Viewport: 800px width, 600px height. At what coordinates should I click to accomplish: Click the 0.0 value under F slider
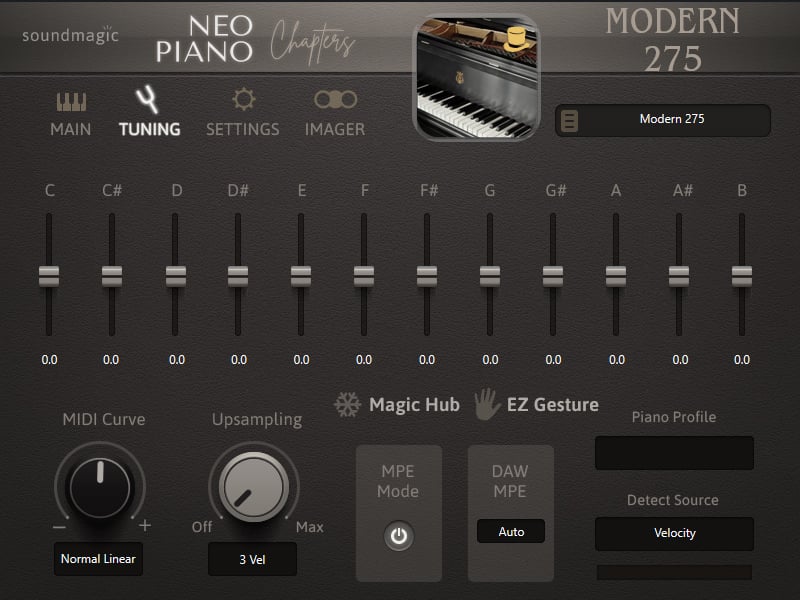coord(364,360)
